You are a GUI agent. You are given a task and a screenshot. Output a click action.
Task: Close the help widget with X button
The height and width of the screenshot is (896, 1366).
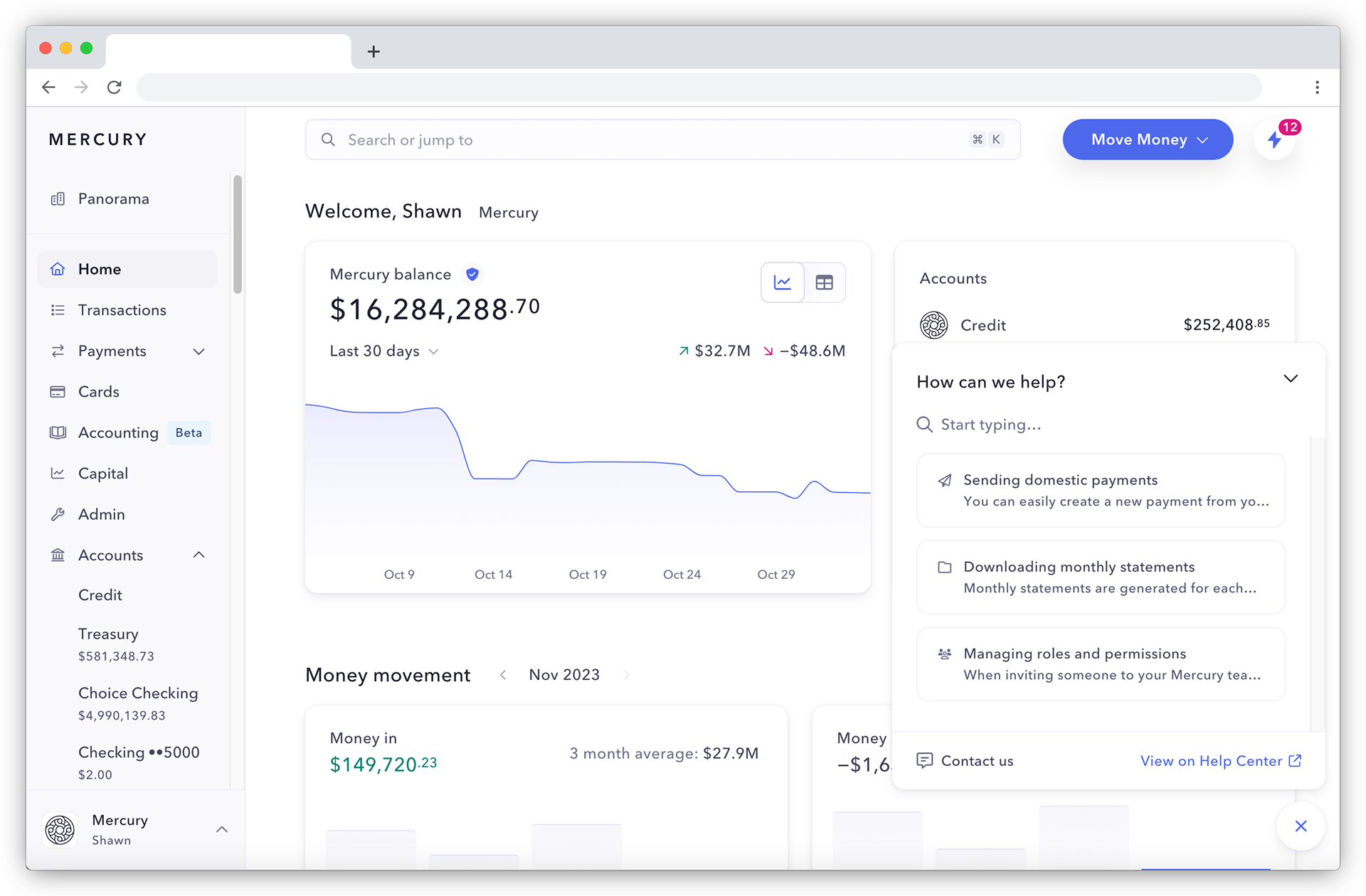click(1301, 826)
